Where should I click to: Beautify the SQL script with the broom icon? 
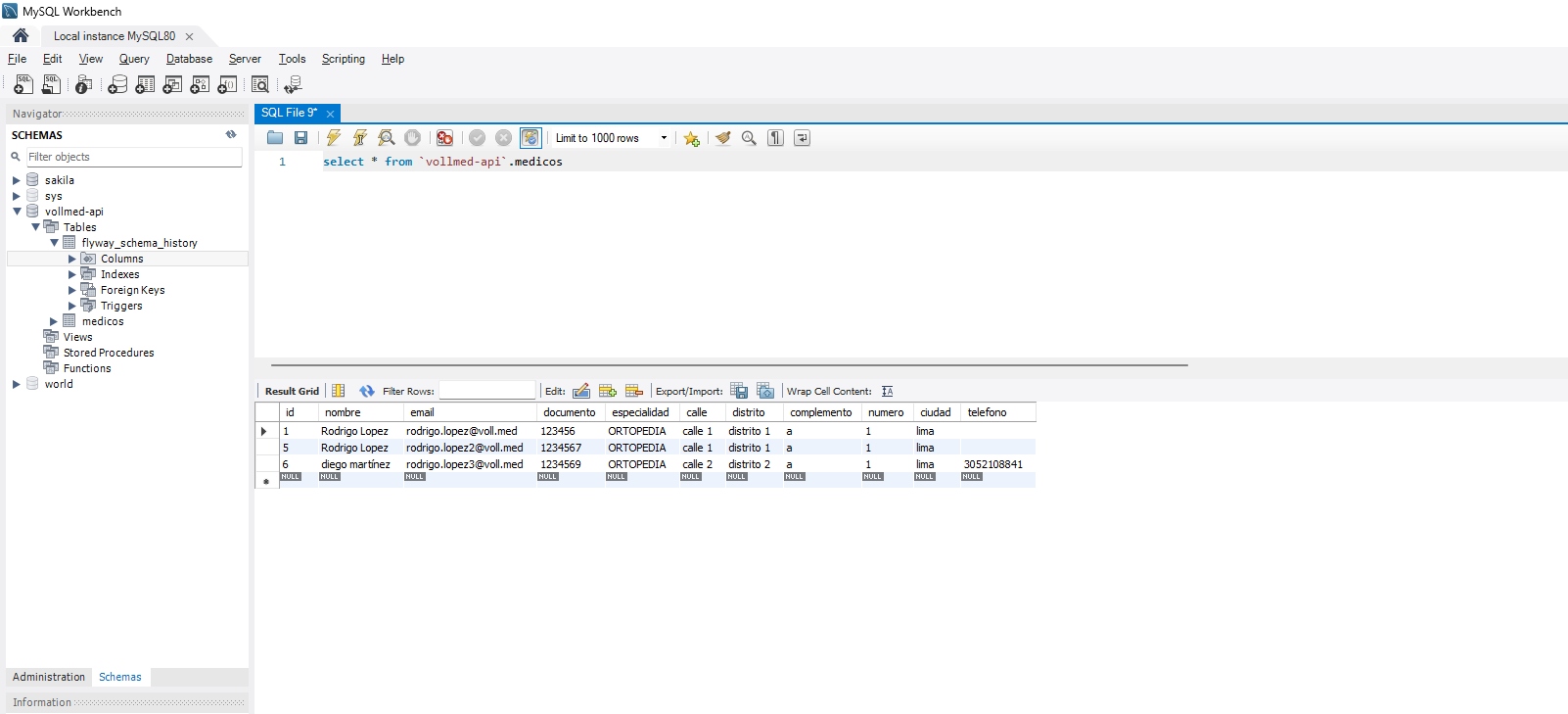tap(722, 138)
